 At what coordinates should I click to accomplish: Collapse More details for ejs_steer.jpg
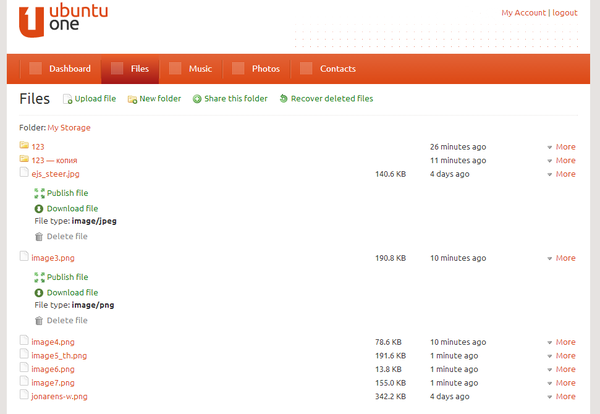[x=561, y=174]
